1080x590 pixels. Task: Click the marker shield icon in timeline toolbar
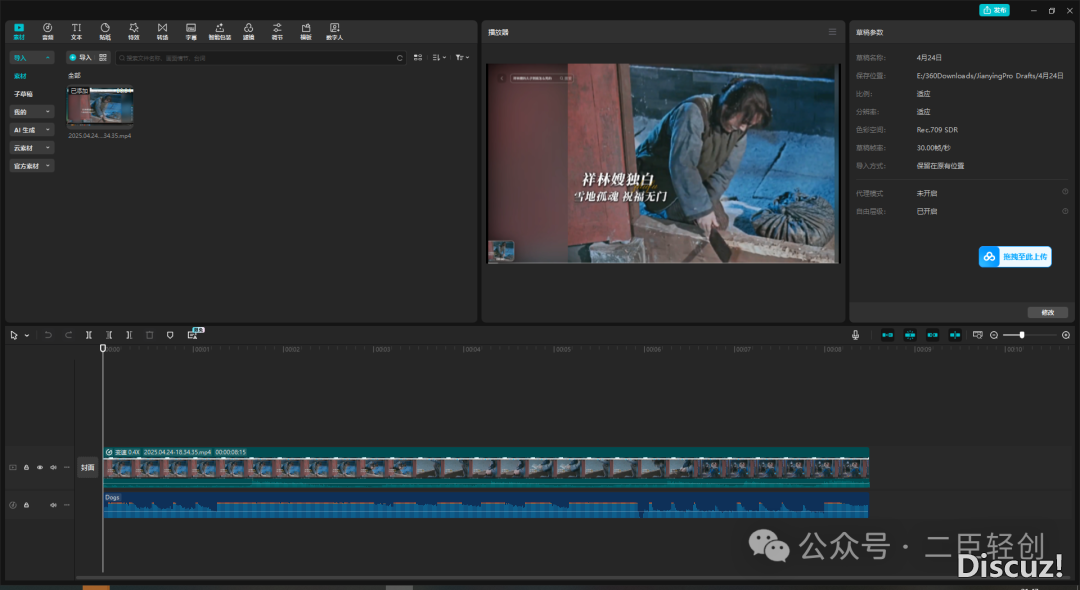click(x=170, y=335)
